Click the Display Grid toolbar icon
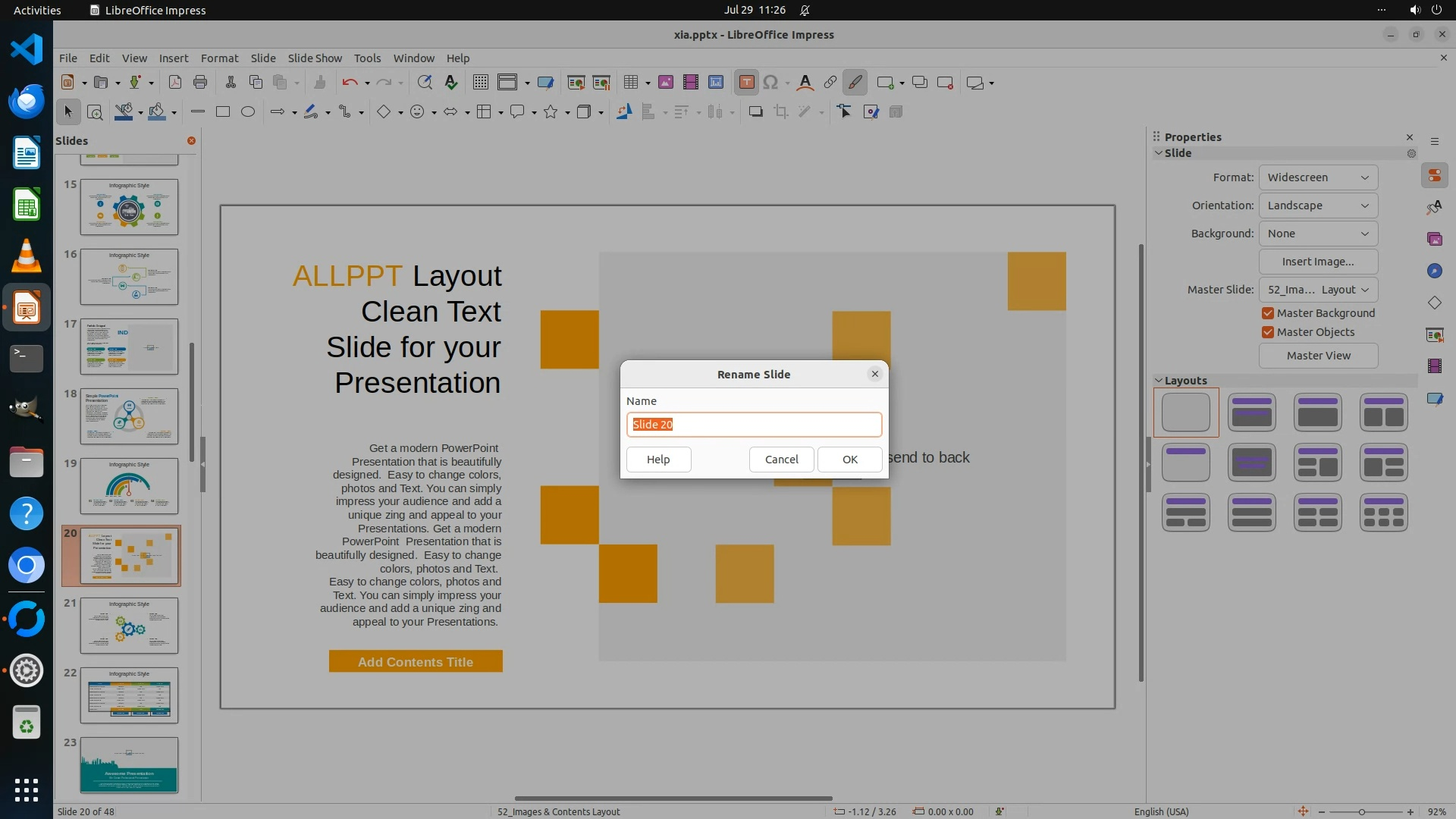1456x819 pixels. [480, 83]
